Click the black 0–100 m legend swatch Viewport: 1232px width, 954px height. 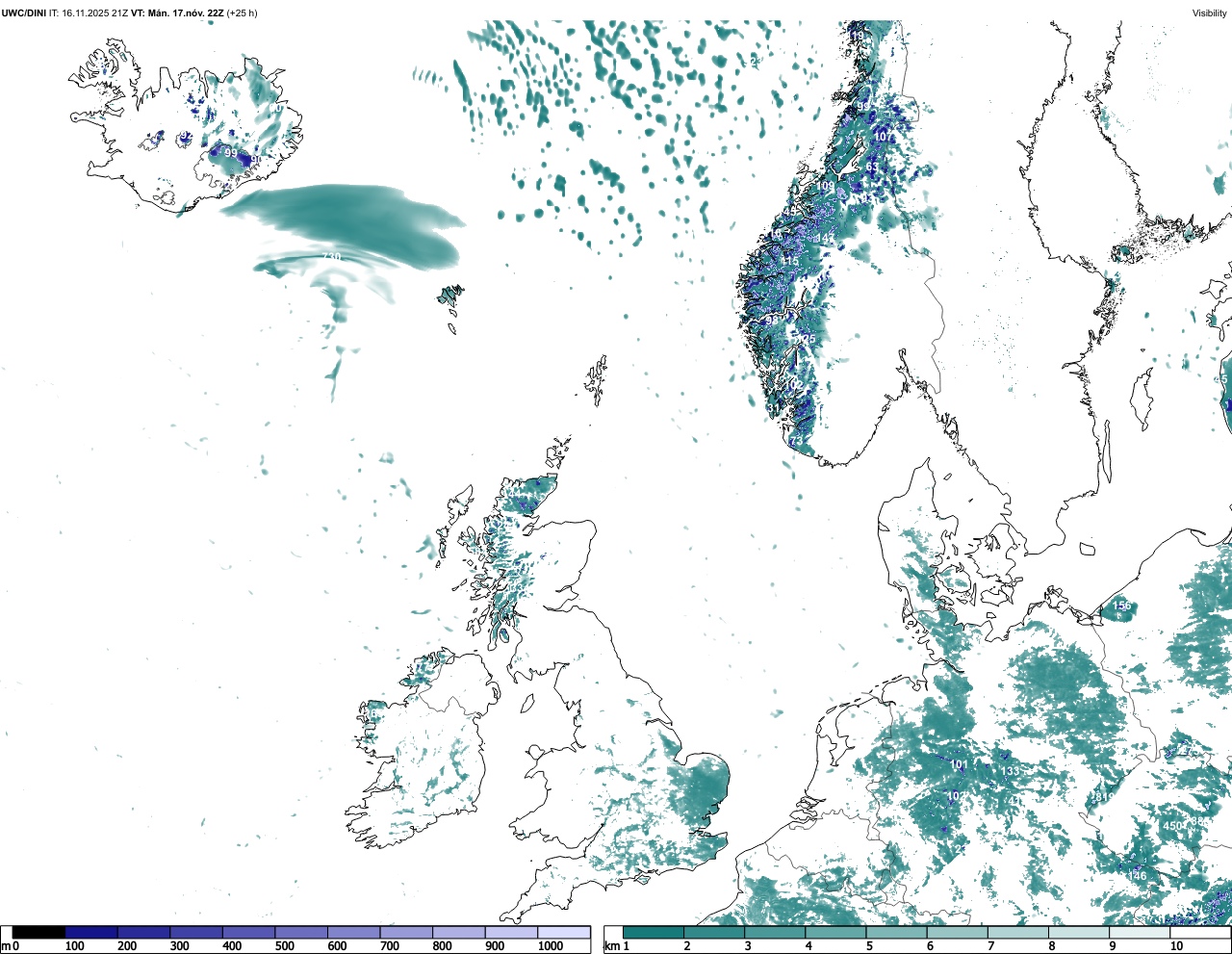(x=39, y=933)
